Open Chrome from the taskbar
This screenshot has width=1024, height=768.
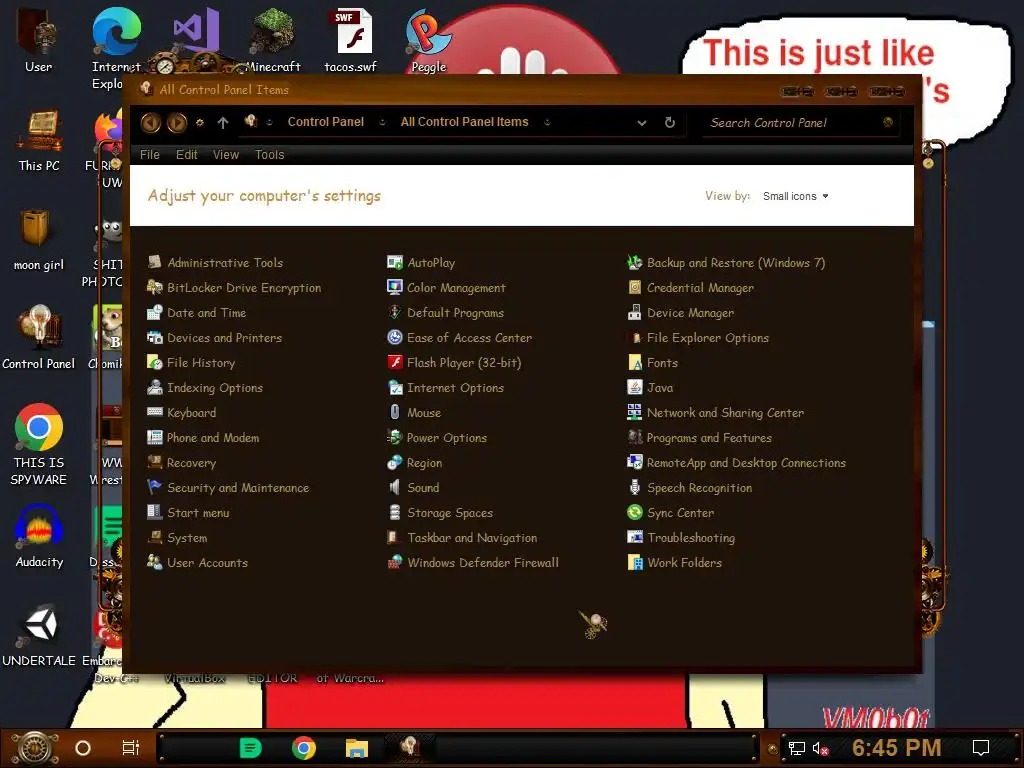click(304, 748)
